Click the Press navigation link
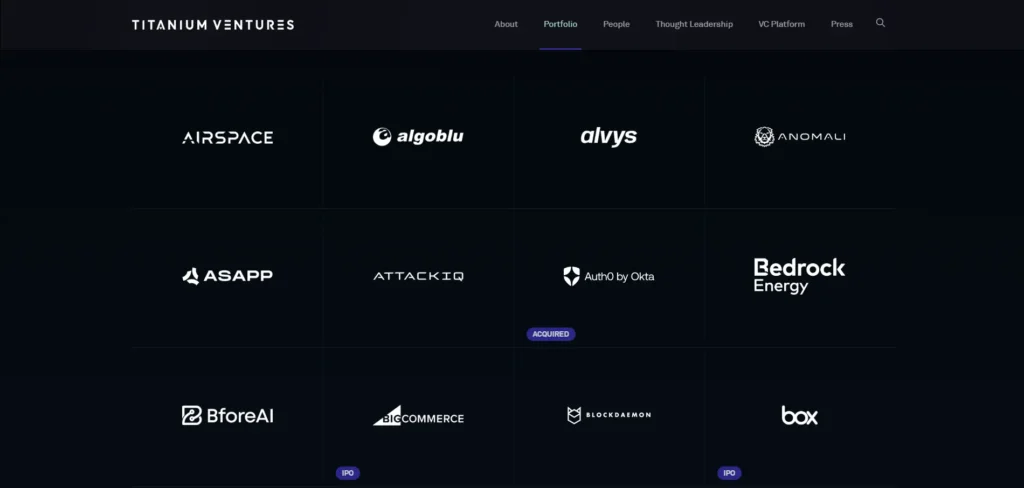1024x488 pixels. click(842, 24)
